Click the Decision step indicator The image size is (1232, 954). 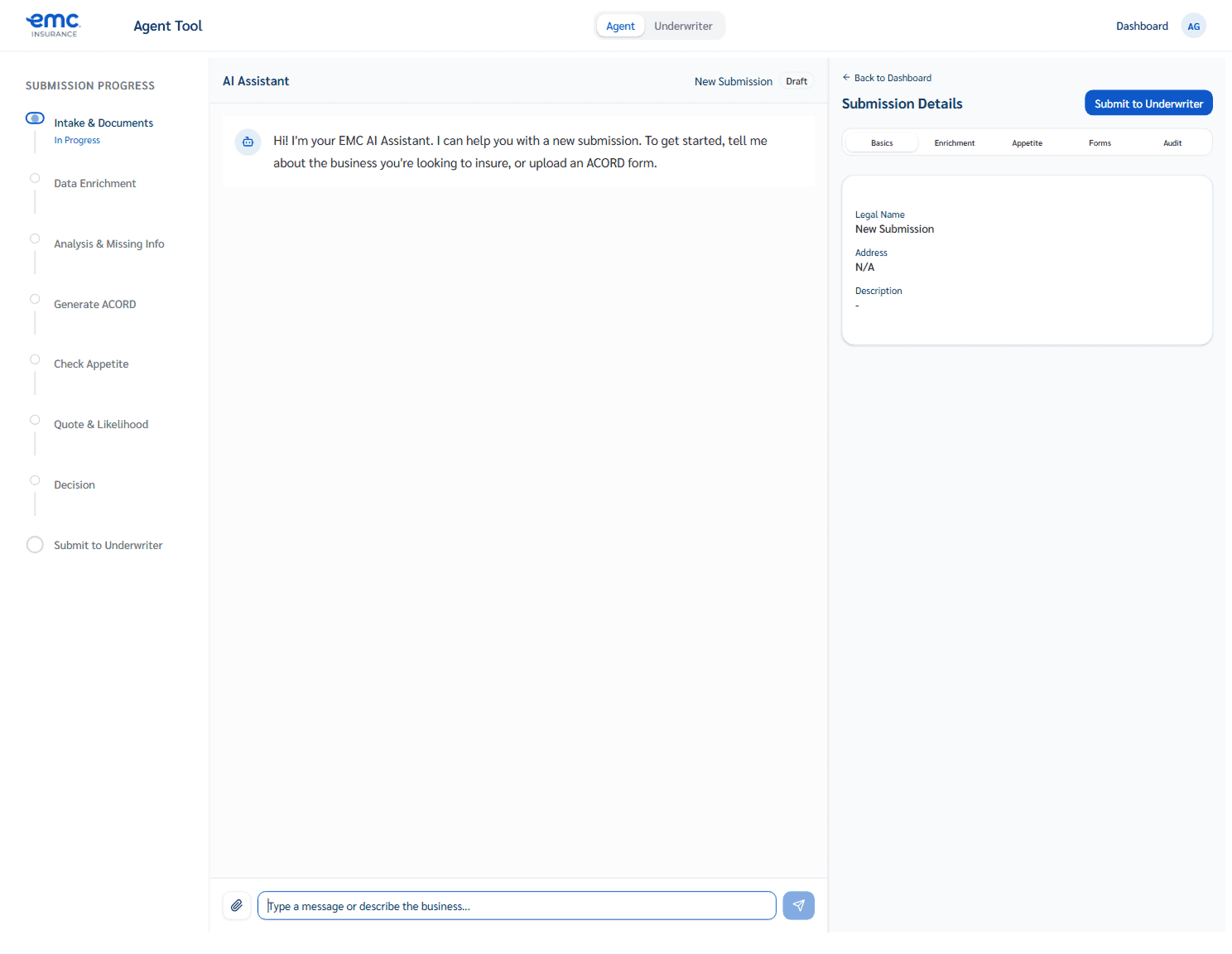(x=35, y=479)
